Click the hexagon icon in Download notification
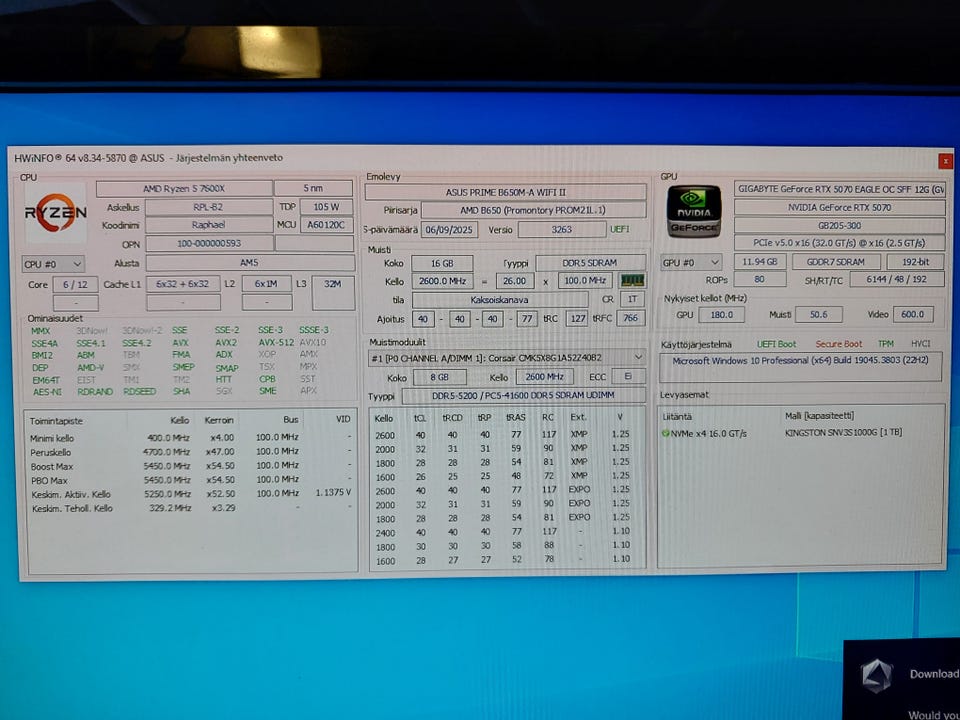 click(x=877, y=675)
